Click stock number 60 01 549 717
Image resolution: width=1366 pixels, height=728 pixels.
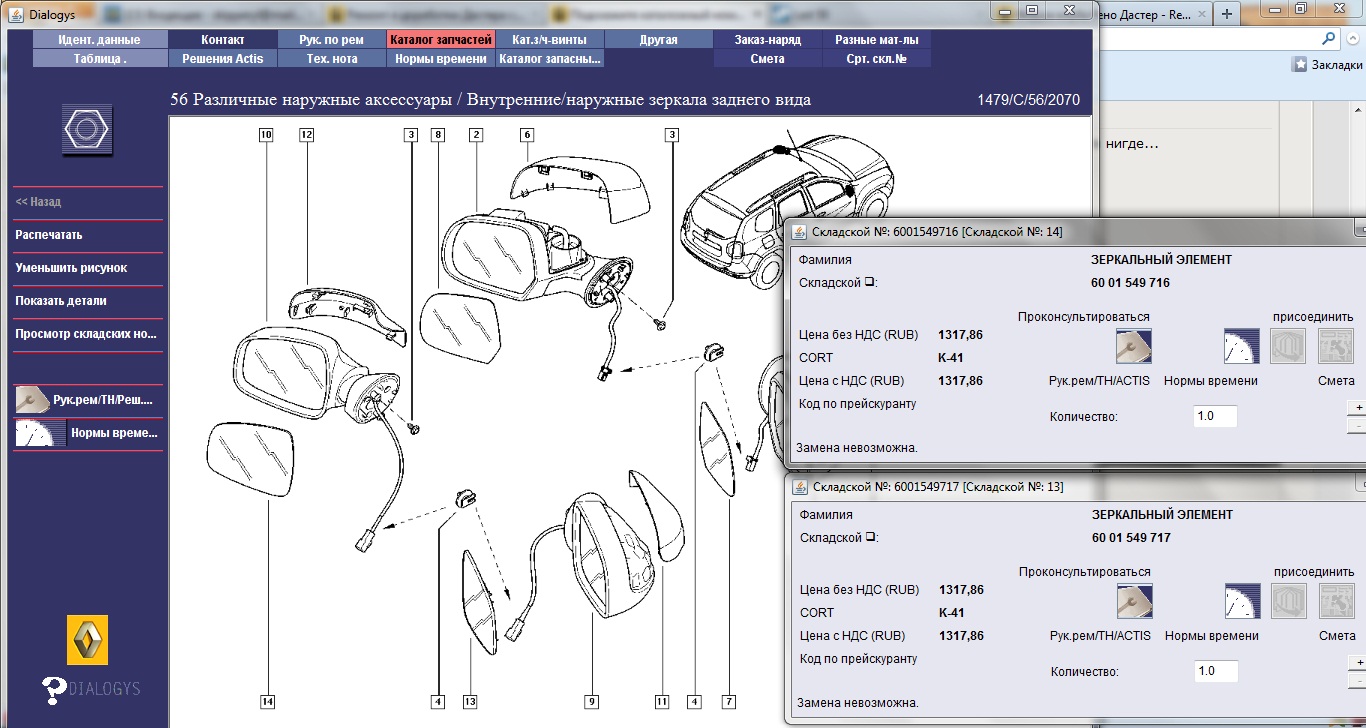(1131, 538)
